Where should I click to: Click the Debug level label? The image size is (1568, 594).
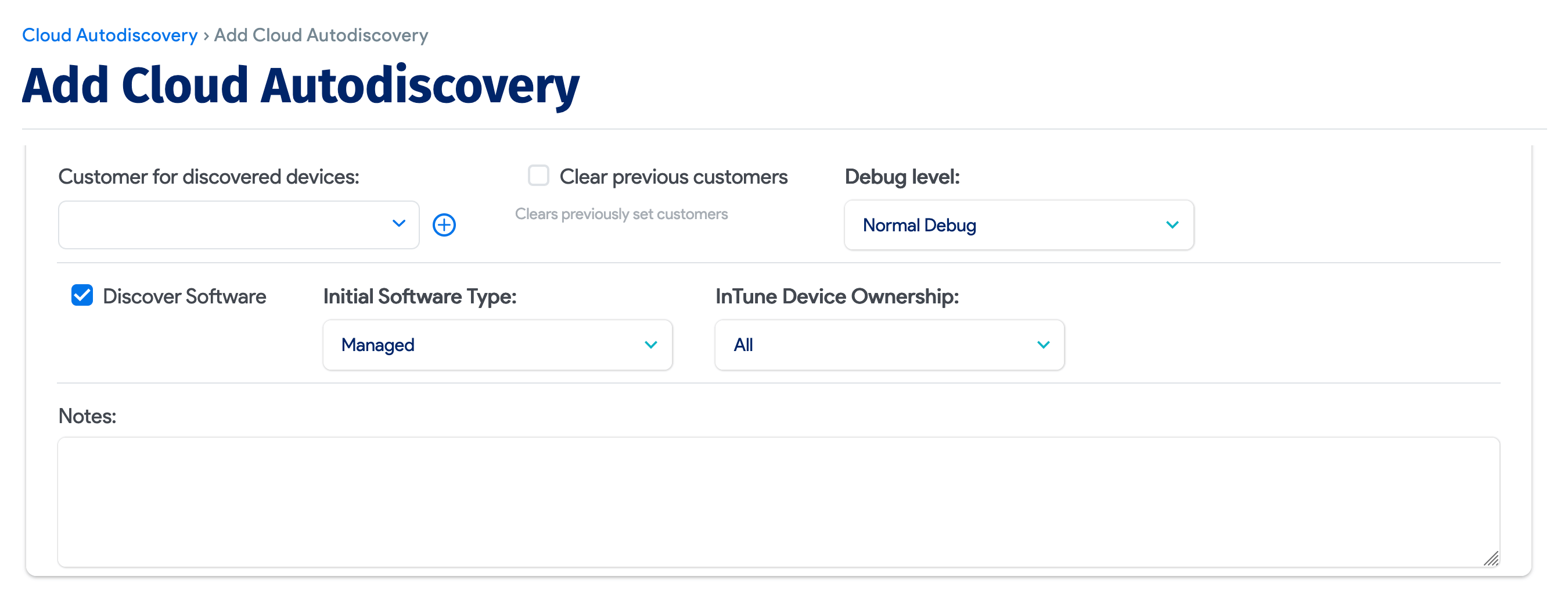click(902, 177)
